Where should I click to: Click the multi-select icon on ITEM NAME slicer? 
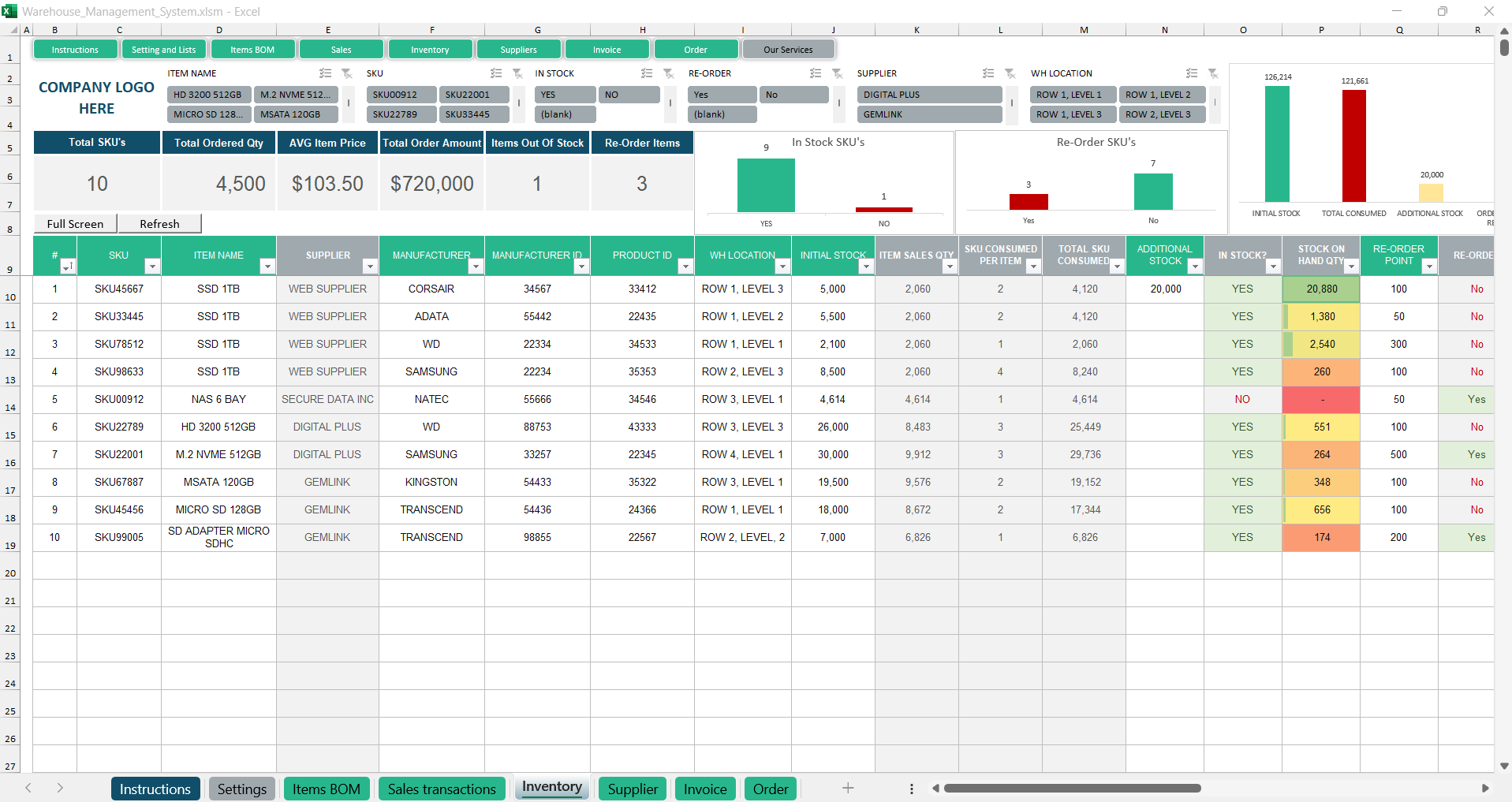pyautogui.click(x=324, y=73)
